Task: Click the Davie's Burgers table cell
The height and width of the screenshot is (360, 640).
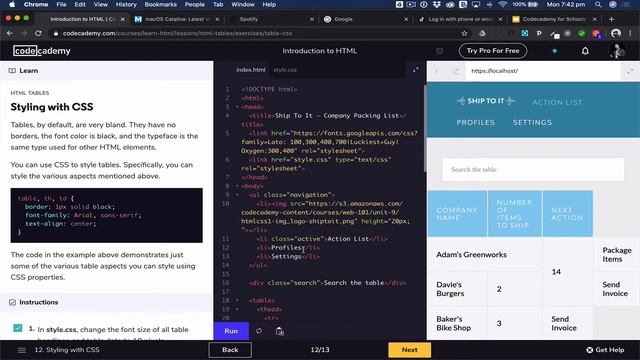Action: click(x=457, y=289)
